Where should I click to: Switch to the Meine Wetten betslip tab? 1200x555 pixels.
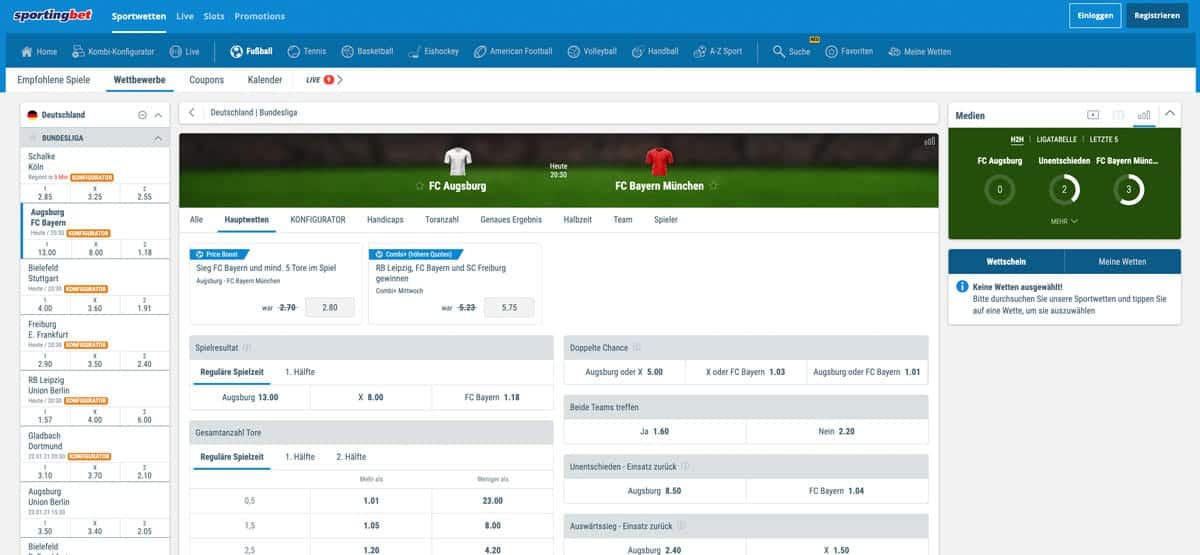click(1122, 261)
